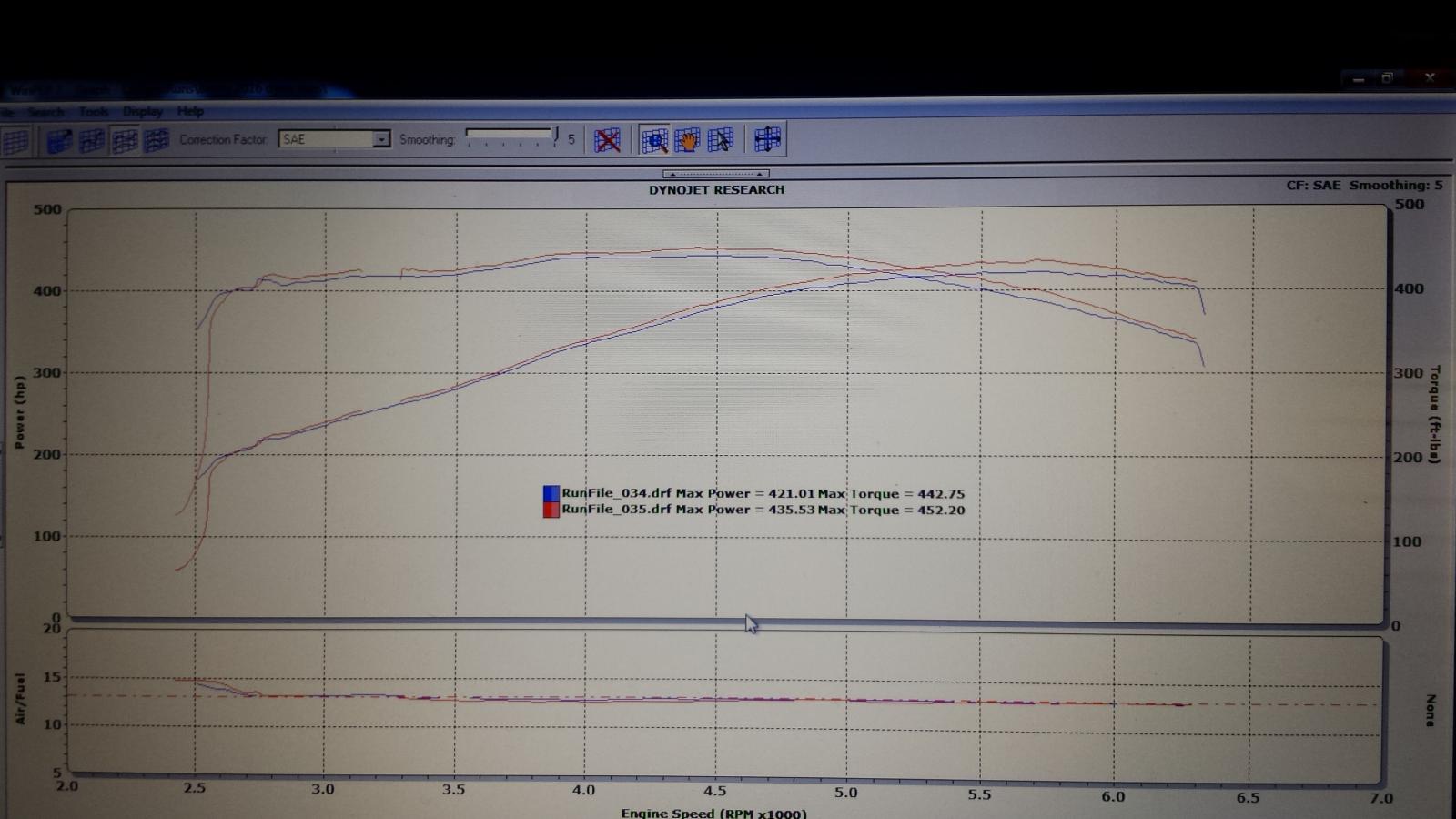Click the None label beside the lower graph
This screenshot has height=819, width=1456.
[x=1431, y=710]
